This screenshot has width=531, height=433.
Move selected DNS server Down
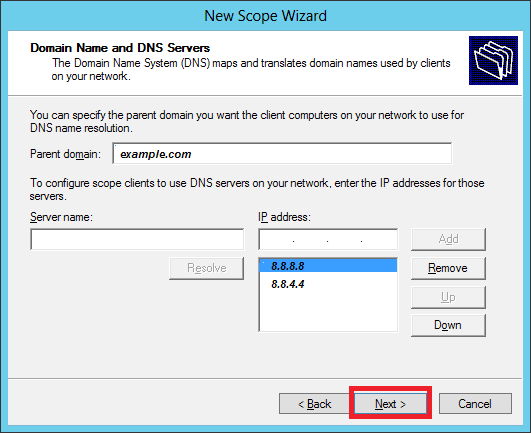click(448, 325)
